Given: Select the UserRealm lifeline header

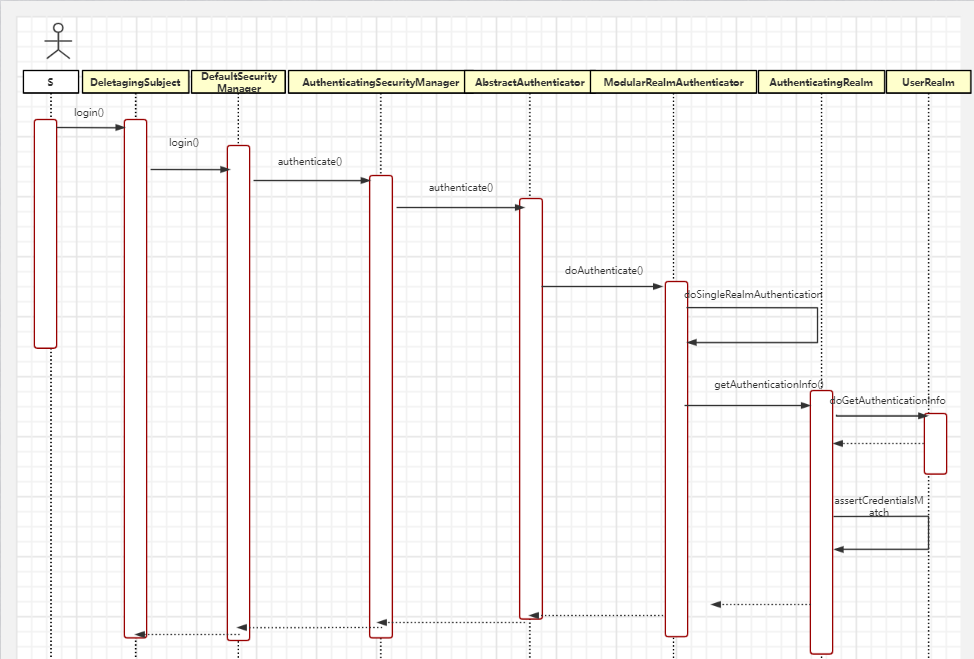Looking at the screenshot, I should (928, 82).
